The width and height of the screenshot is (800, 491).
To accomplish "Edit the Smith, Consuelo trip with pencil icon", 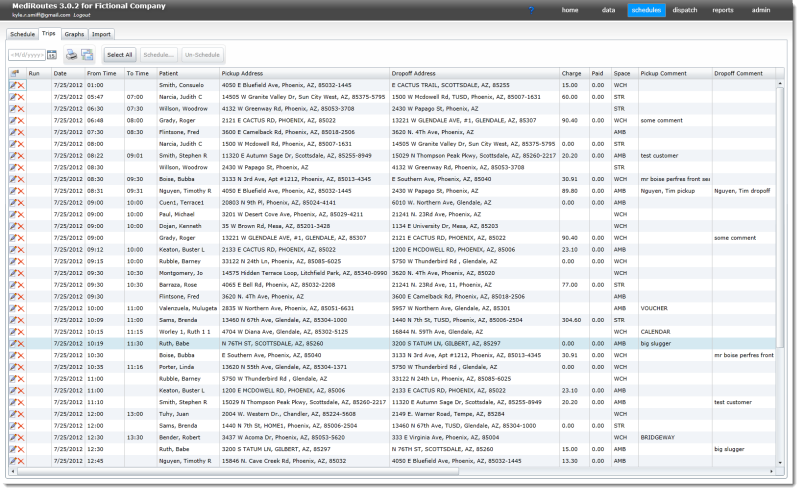I will click(x=13, y=86).
